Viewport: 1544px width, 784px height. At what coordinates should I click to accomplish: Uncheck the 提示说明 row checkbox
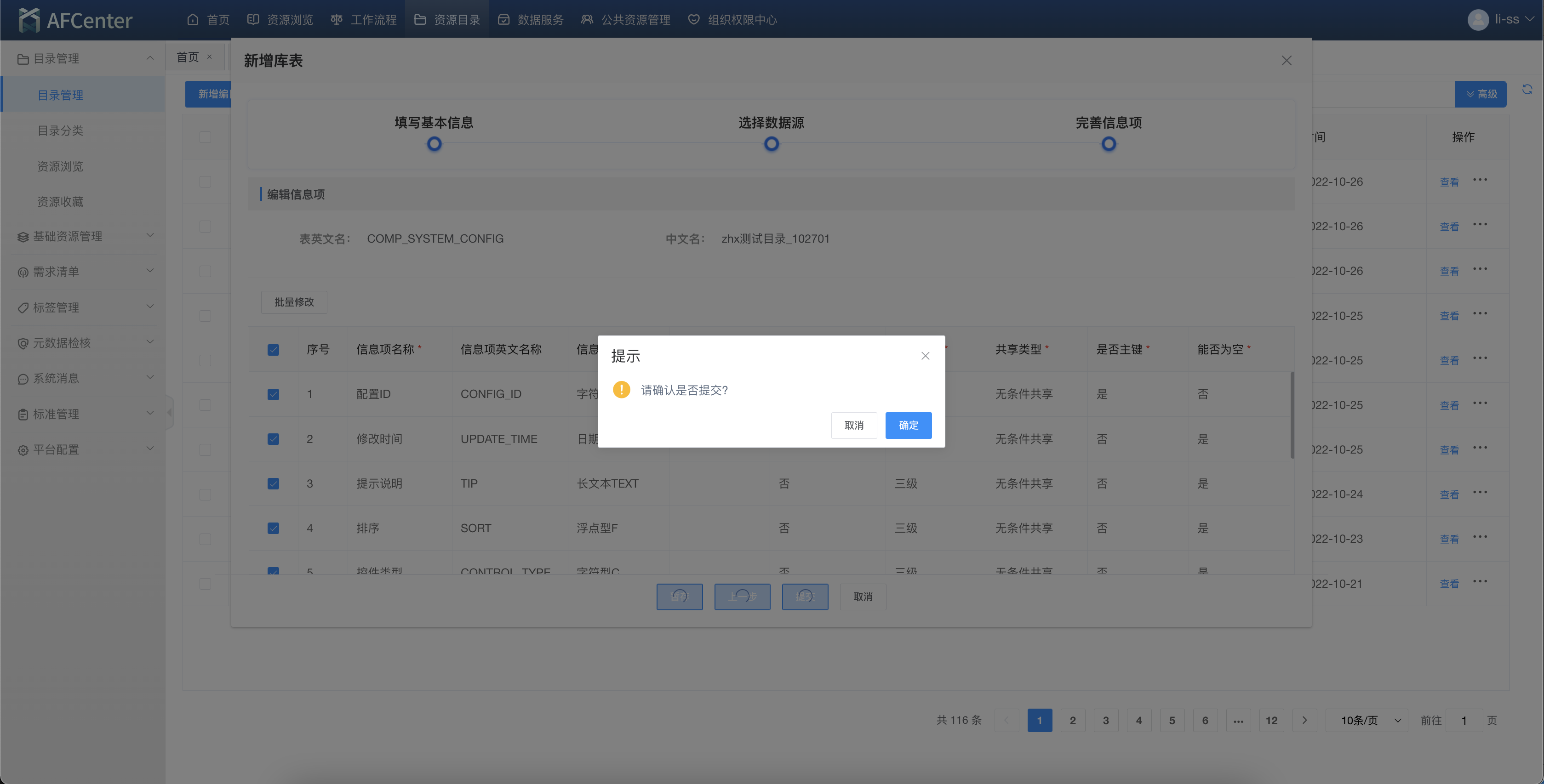[x=273, y=483]
